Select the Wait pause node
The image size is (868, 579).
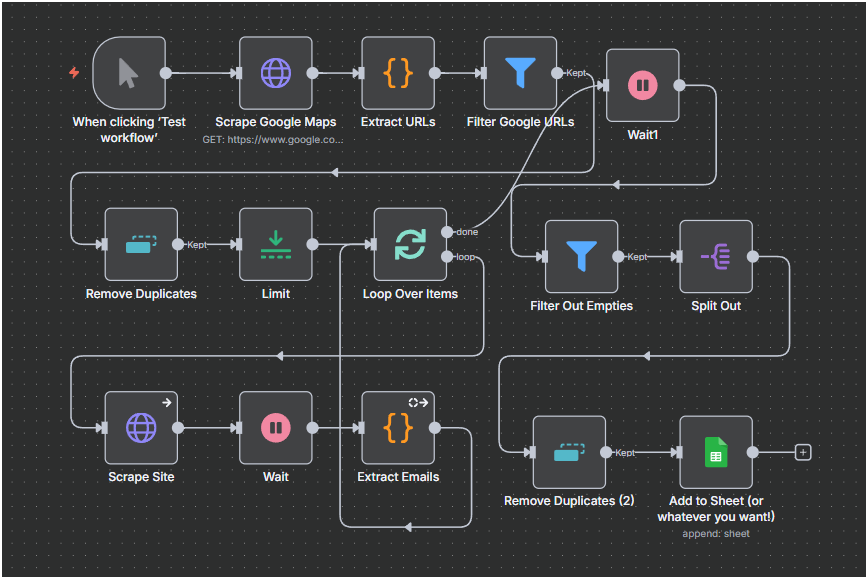pyautogui.click(x=276, y=427)
